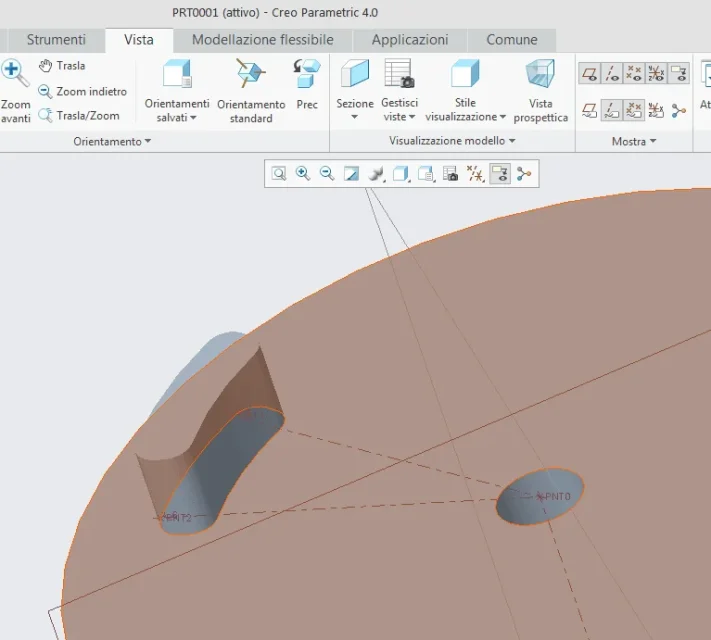
Task: Click Refit in the graphics toolbar
Action: pos(279,174)
